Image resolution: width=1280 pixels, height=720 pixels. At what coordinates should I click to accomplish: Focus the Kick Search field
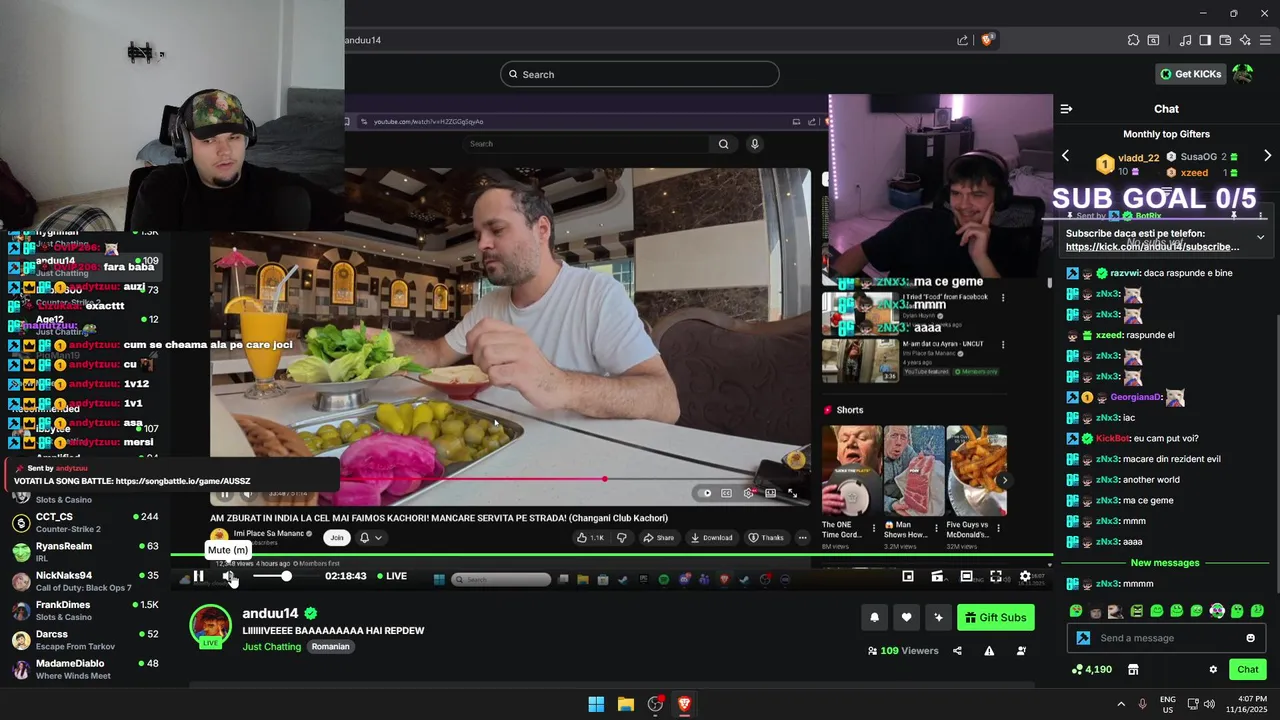pyautogui.click(x=640, y=74)
